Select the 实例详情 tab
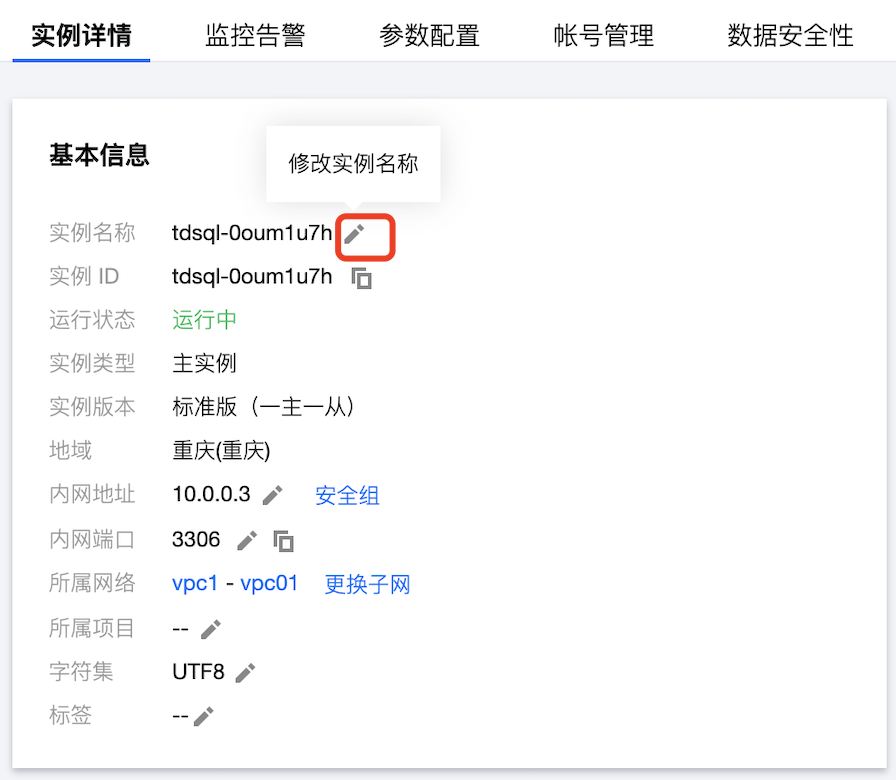896x780 pixels. pos(81,36)
